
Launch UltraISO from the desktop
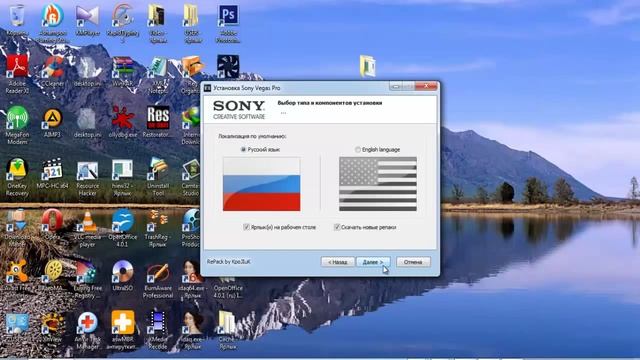pyautogui.click(x=123, y=271)
